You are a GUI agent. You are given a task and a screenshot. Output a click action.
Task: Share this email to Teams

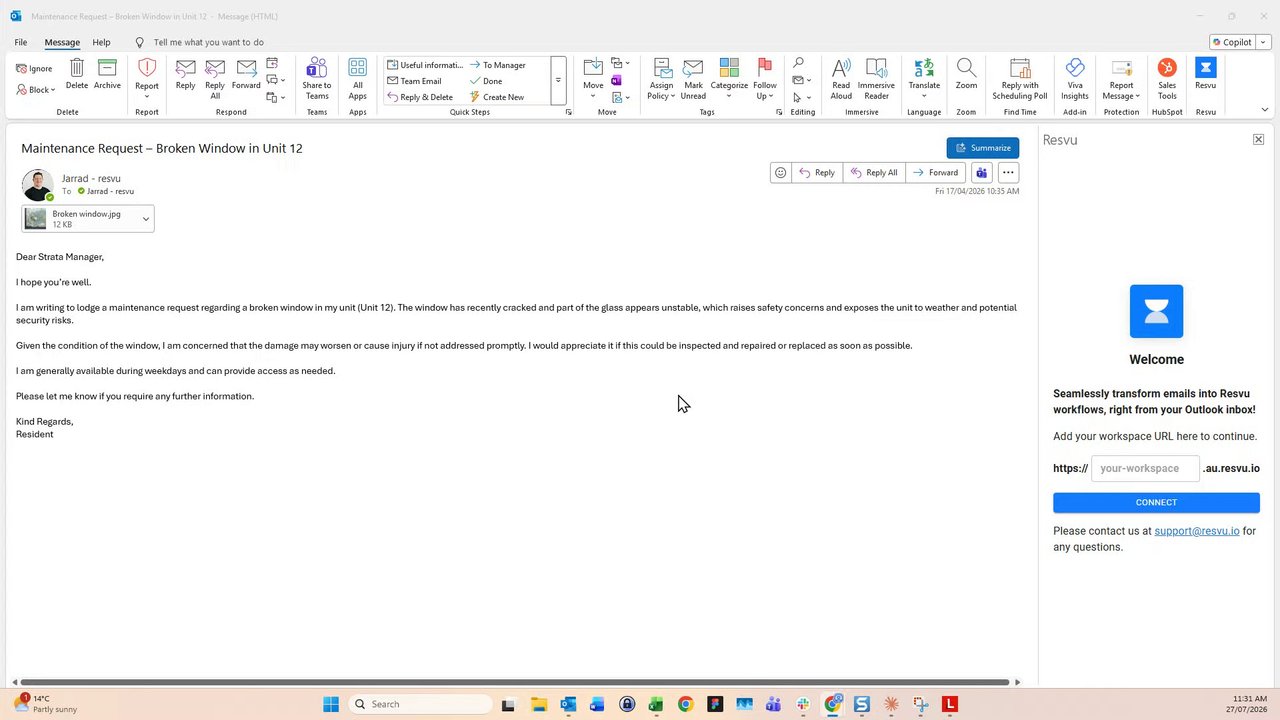click(x=317, y=78)
